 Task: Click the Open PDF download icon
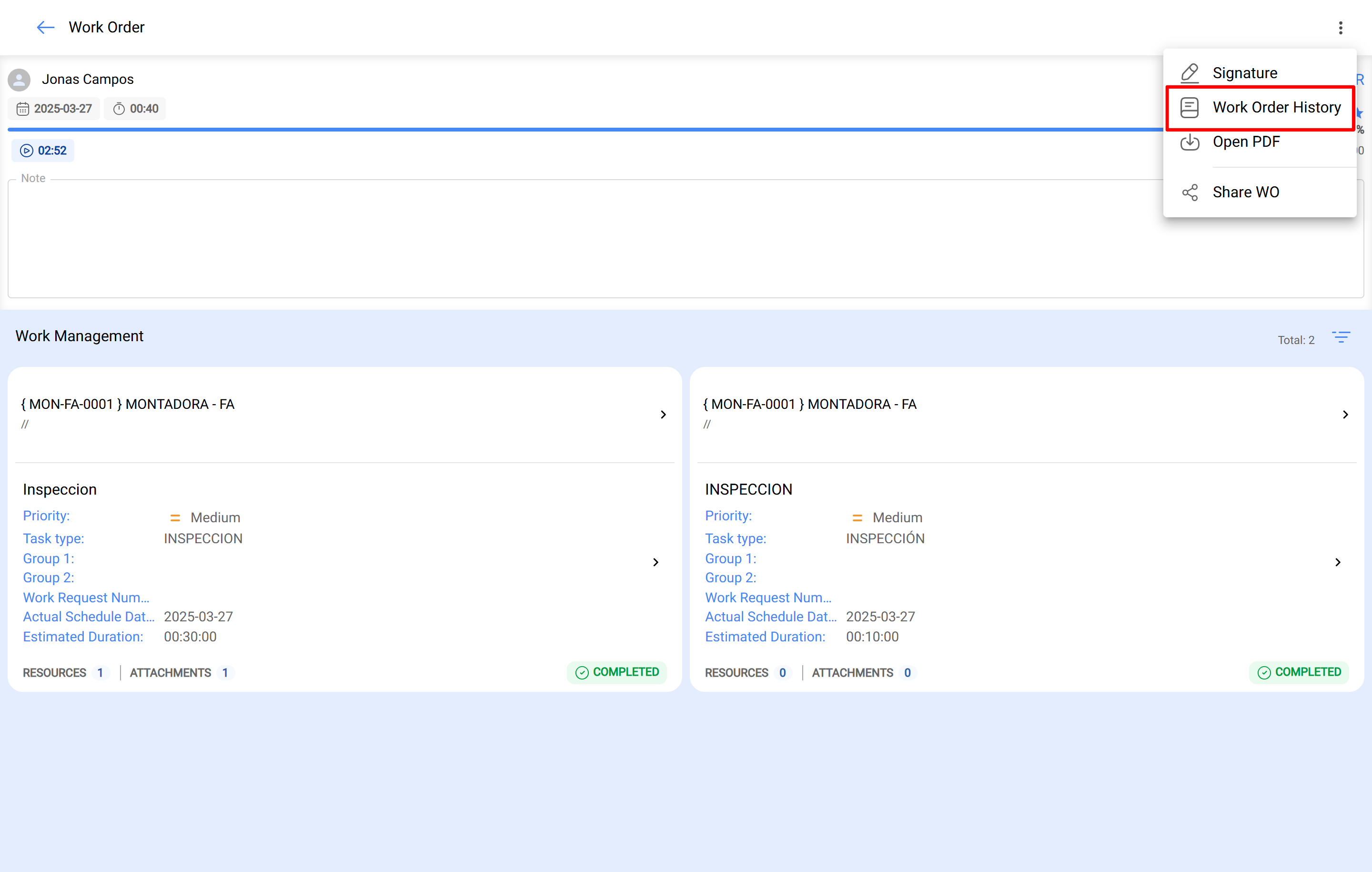tap(1189, 142)
